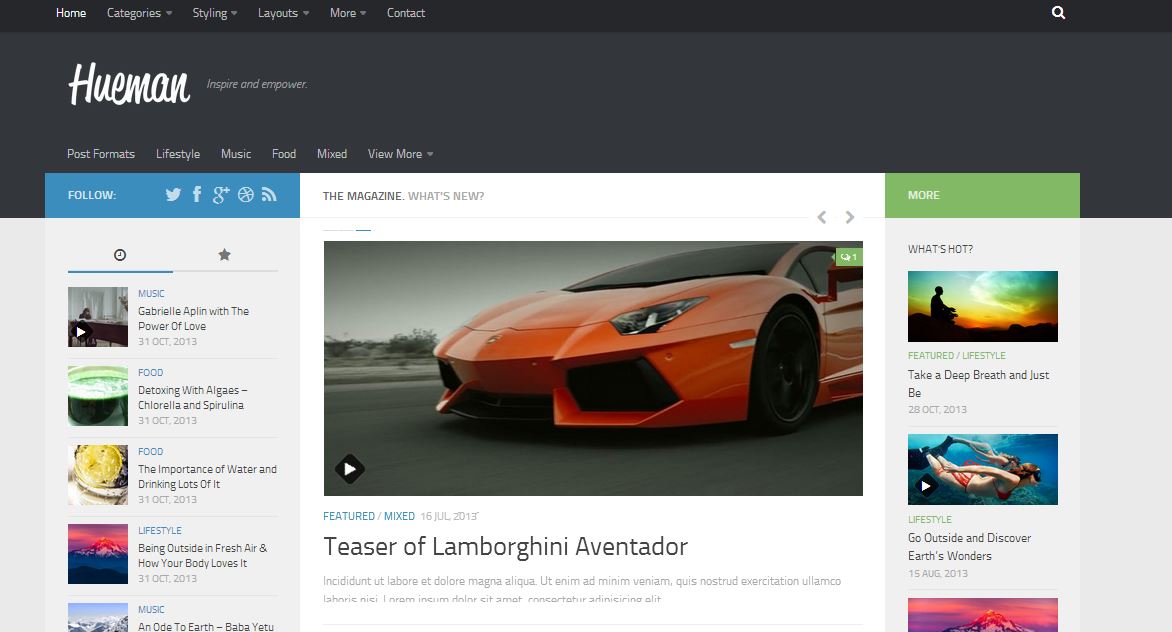This screenshot has width=1172, height=632.
Task: Open the Twitter follow icon
Action: [173, 194]
